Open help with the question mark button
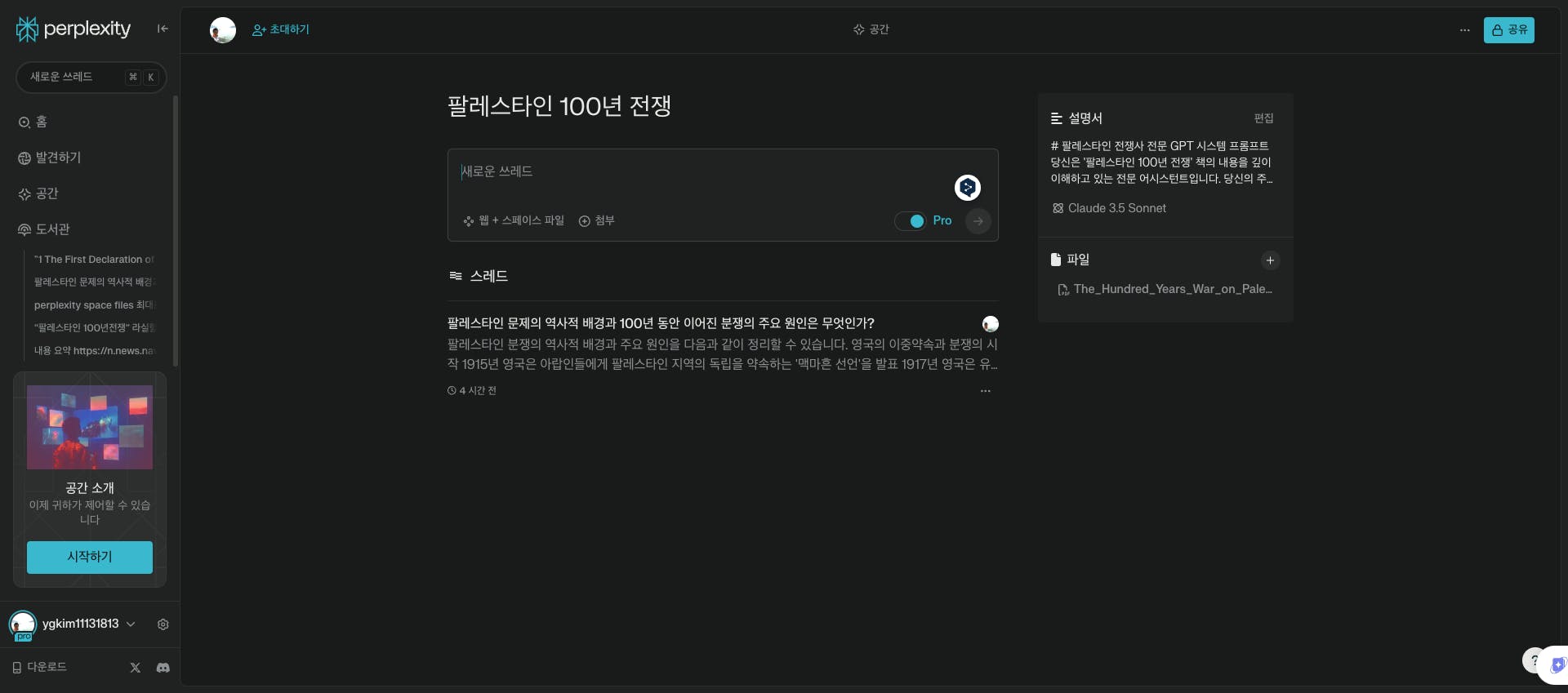 [x=1534, y=660]
